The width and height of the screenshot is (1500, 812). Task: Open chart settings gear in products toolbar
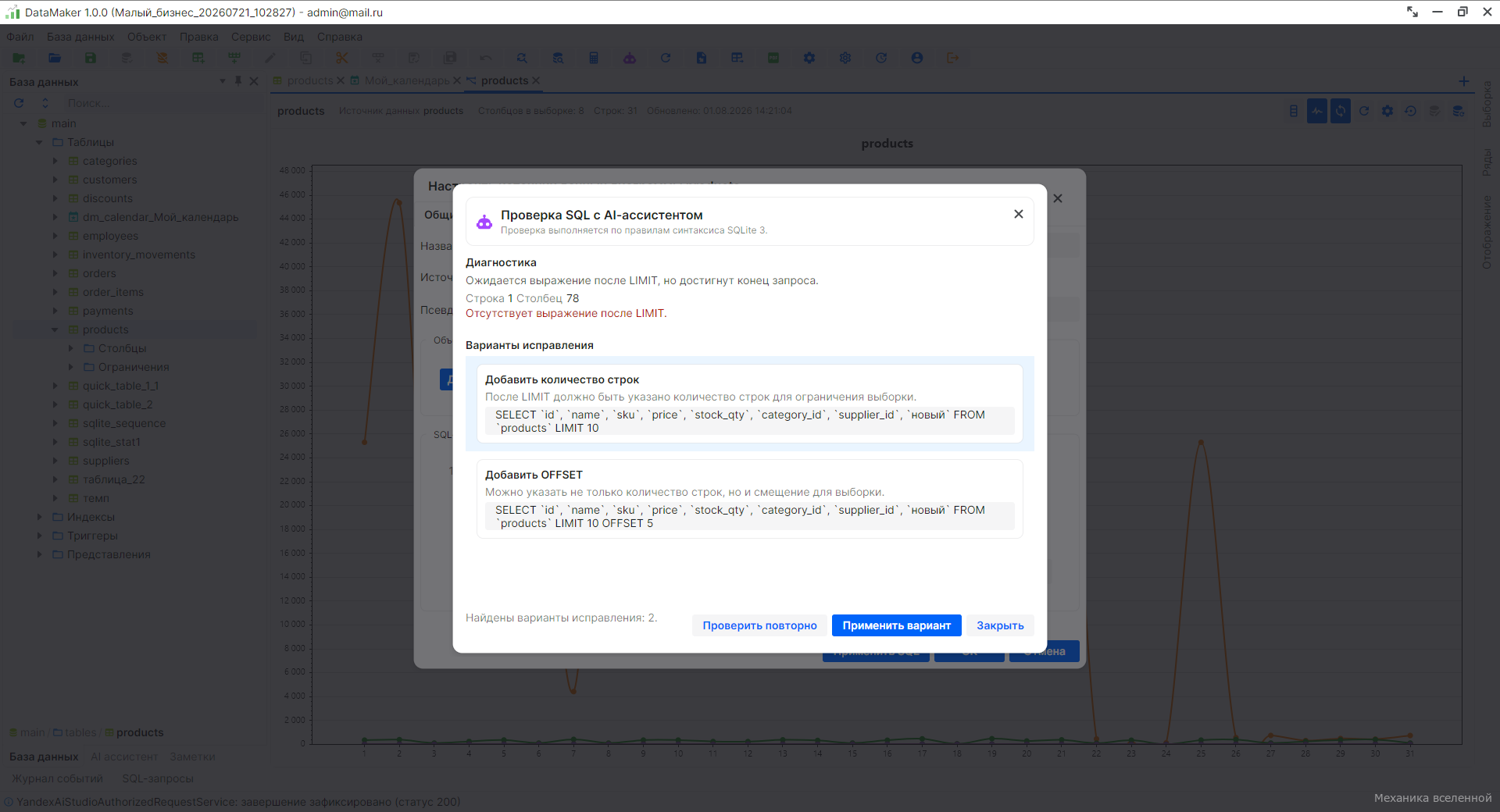[x=1387, y=111]
